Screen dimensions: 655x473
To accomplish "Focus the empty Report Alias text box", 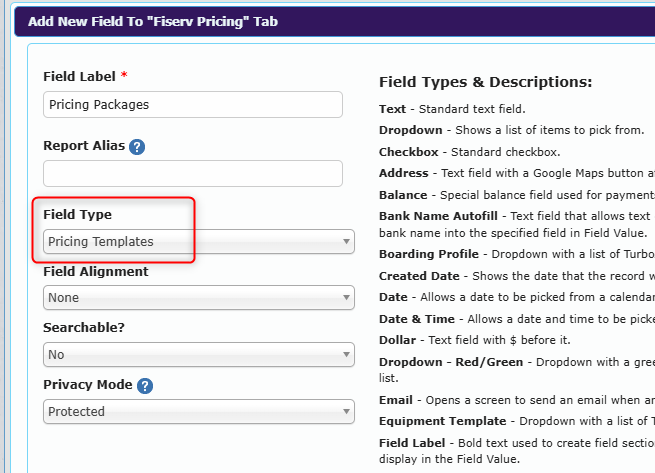I will (x=193, y=173).
